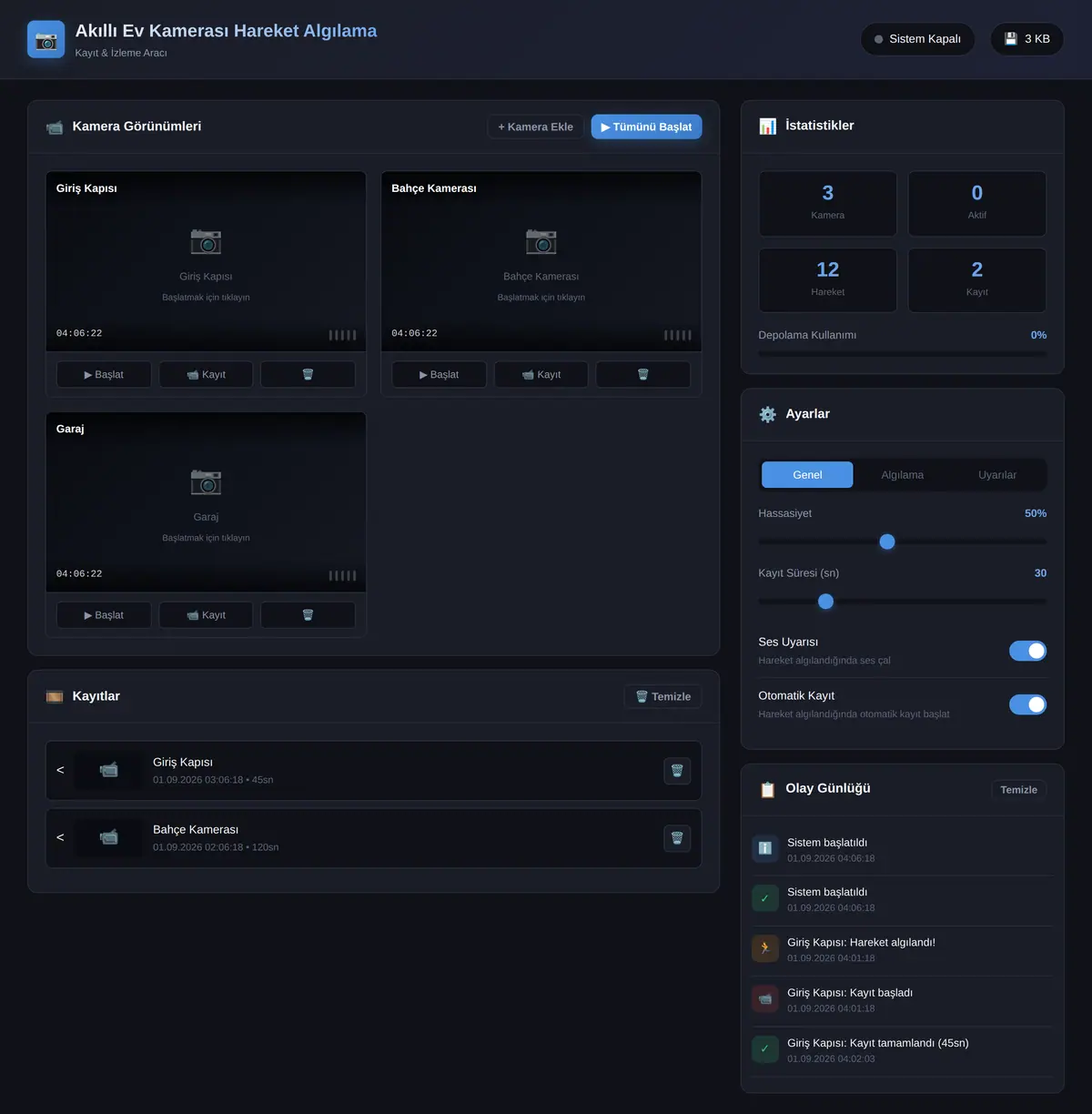Viewport: 1092px width, 1114px height.
Task: Click the İstatistikler chart icon
Action: coord(768,126)
